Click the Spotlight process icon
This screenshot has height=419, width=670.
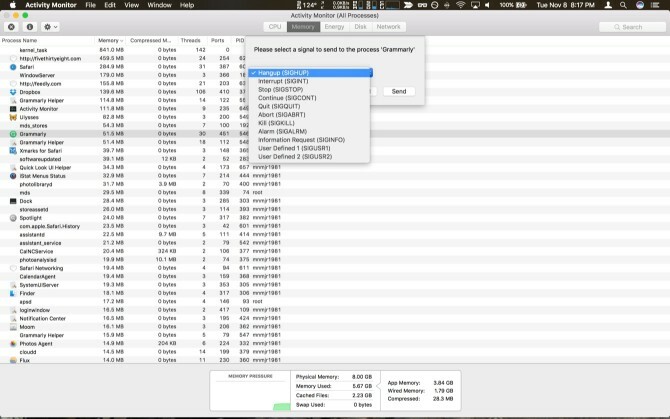pos(13,218)
